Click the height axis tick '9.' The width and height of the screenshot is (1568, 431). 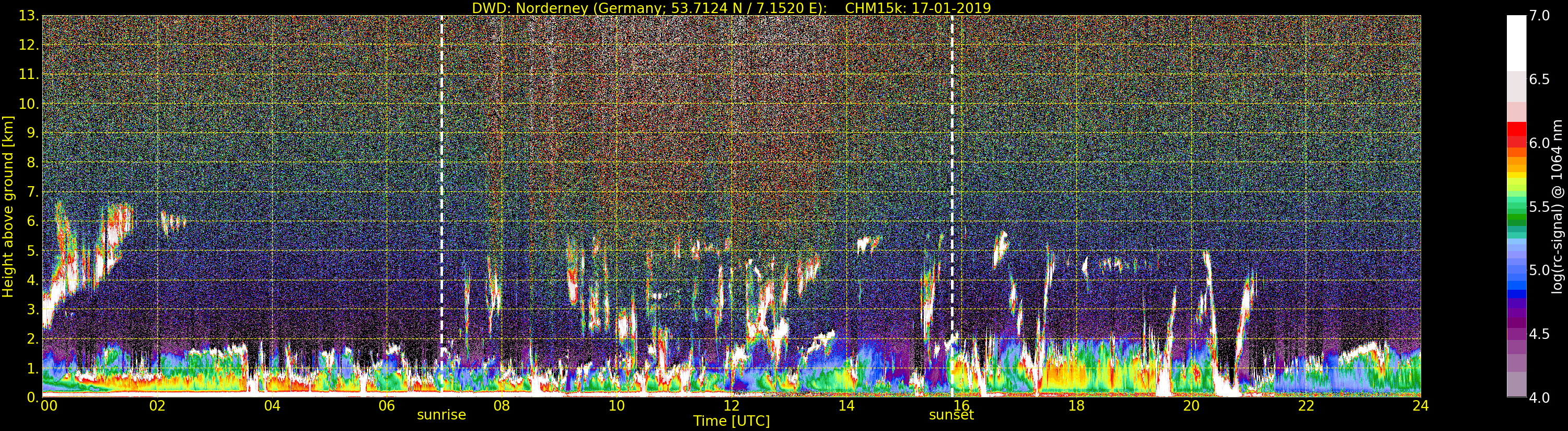[33, 133]
